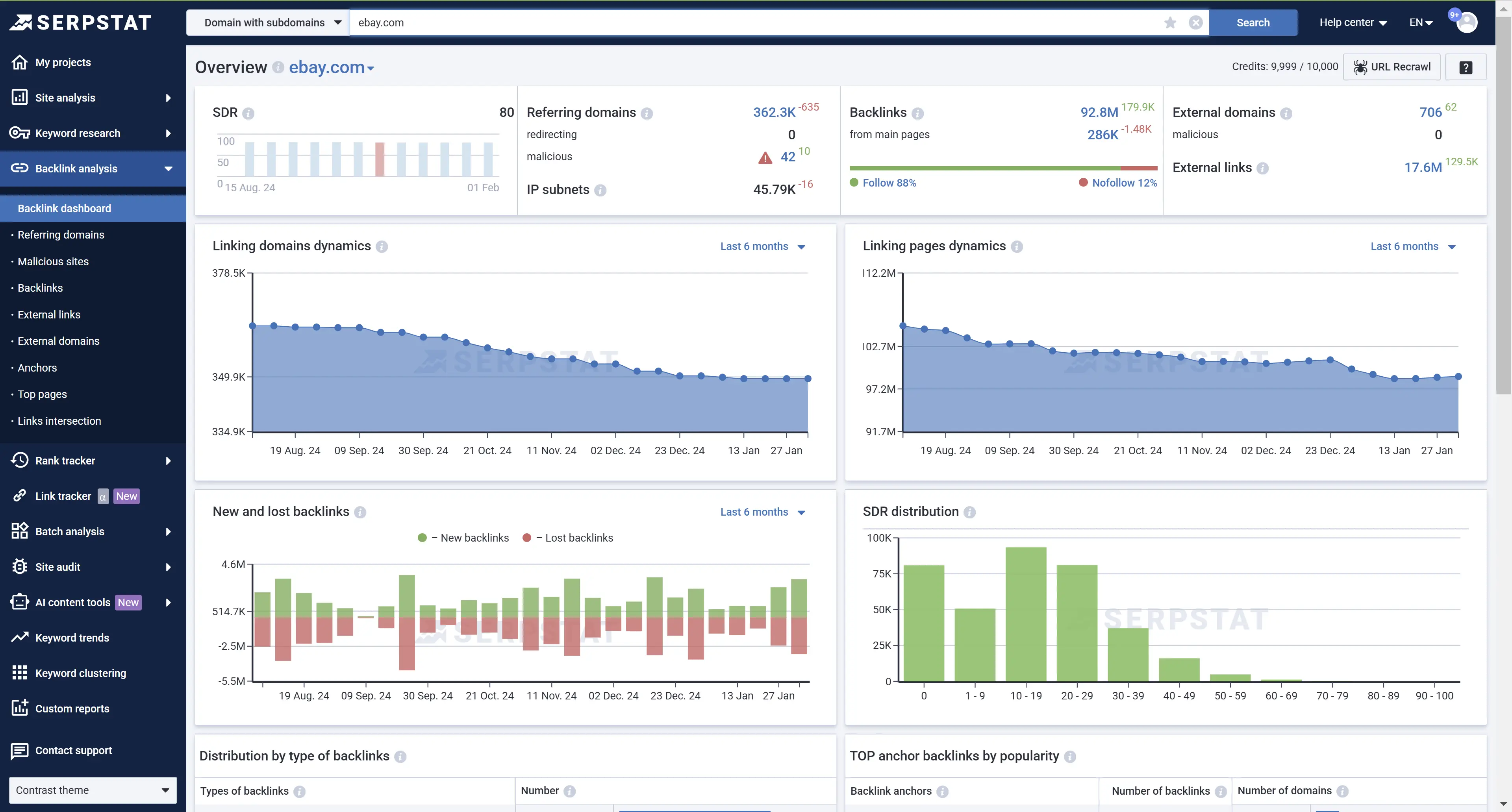This screenshot has width=1512, height=812.
Task: Click the Batch analysis icon
Action: point(19,531)
